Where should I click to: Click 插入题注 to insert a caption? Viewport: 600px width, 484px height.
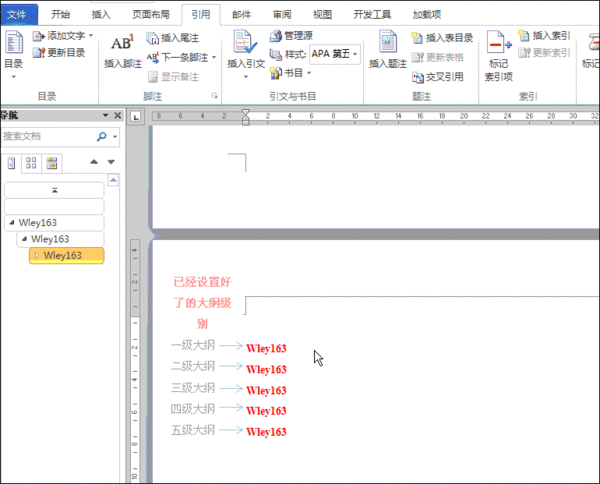point(388,50)
